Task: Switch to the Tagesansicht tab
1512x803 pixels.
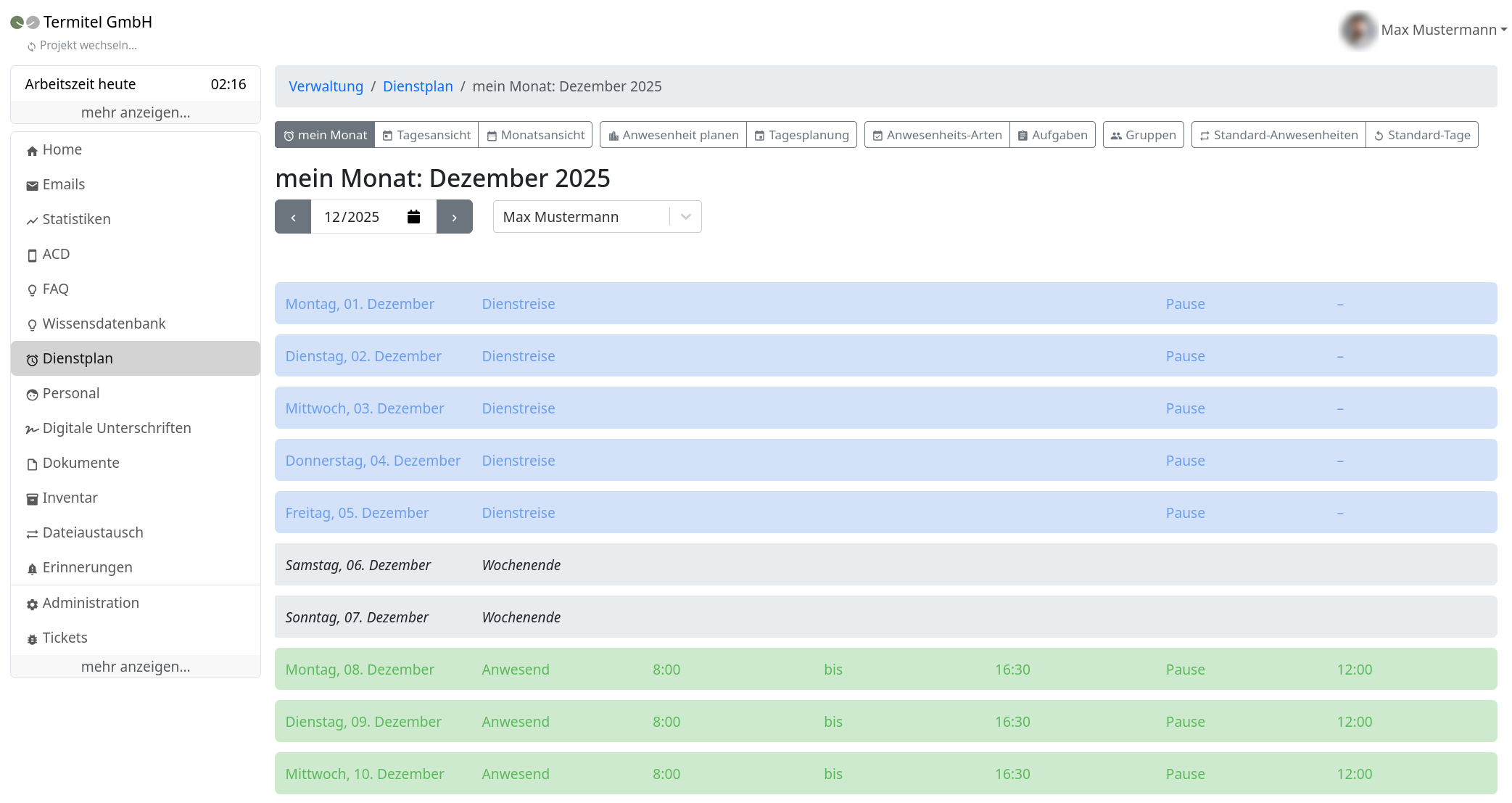Action: [426, 135]
